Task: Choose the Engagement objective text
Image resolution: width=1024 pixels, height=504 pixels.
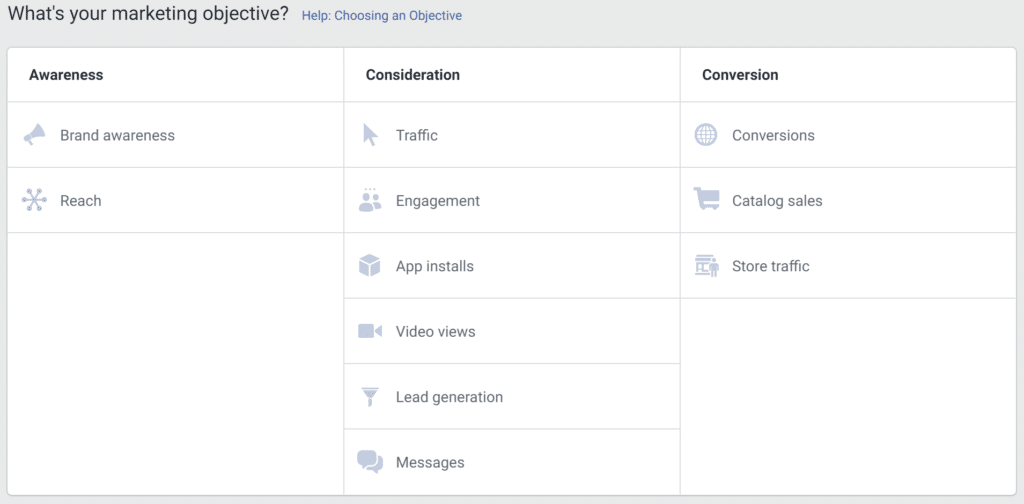Action: pyautogui.click(x=438, y=201)
